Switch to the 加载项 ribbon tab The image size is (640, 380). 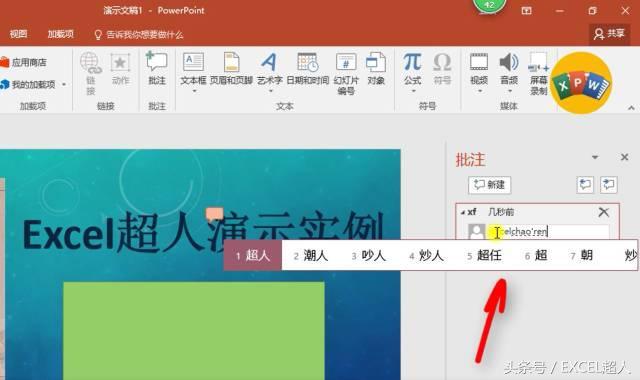[60, 34]
